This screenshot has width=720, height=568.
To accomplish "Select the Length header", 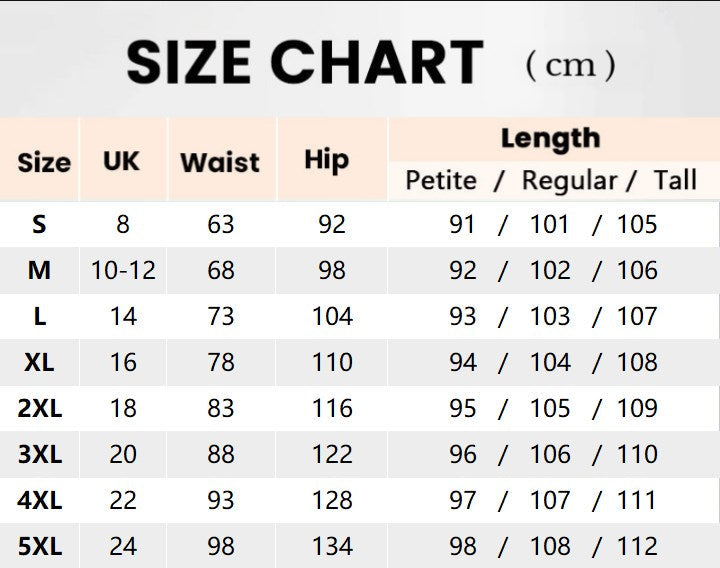I will point(550,138).
